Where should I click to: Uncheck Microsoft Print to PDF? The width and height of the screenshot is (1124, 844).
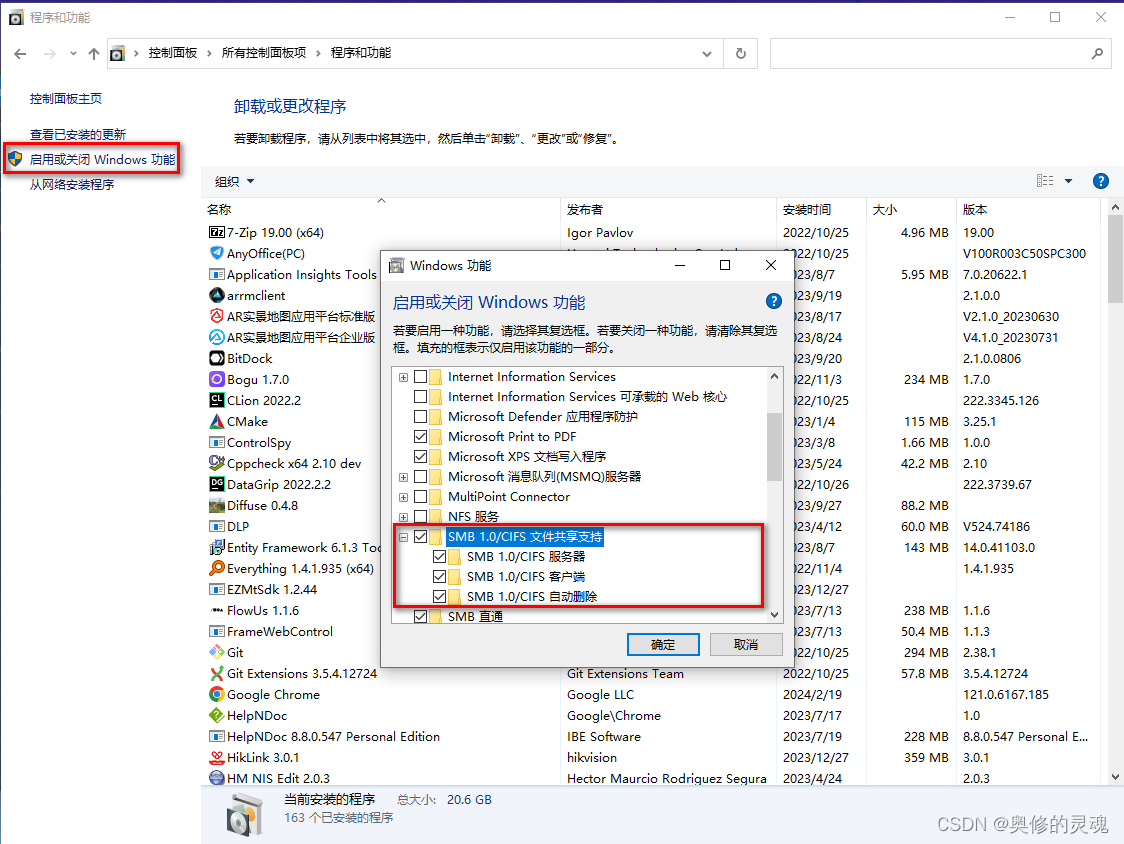[x=421, y=436]
